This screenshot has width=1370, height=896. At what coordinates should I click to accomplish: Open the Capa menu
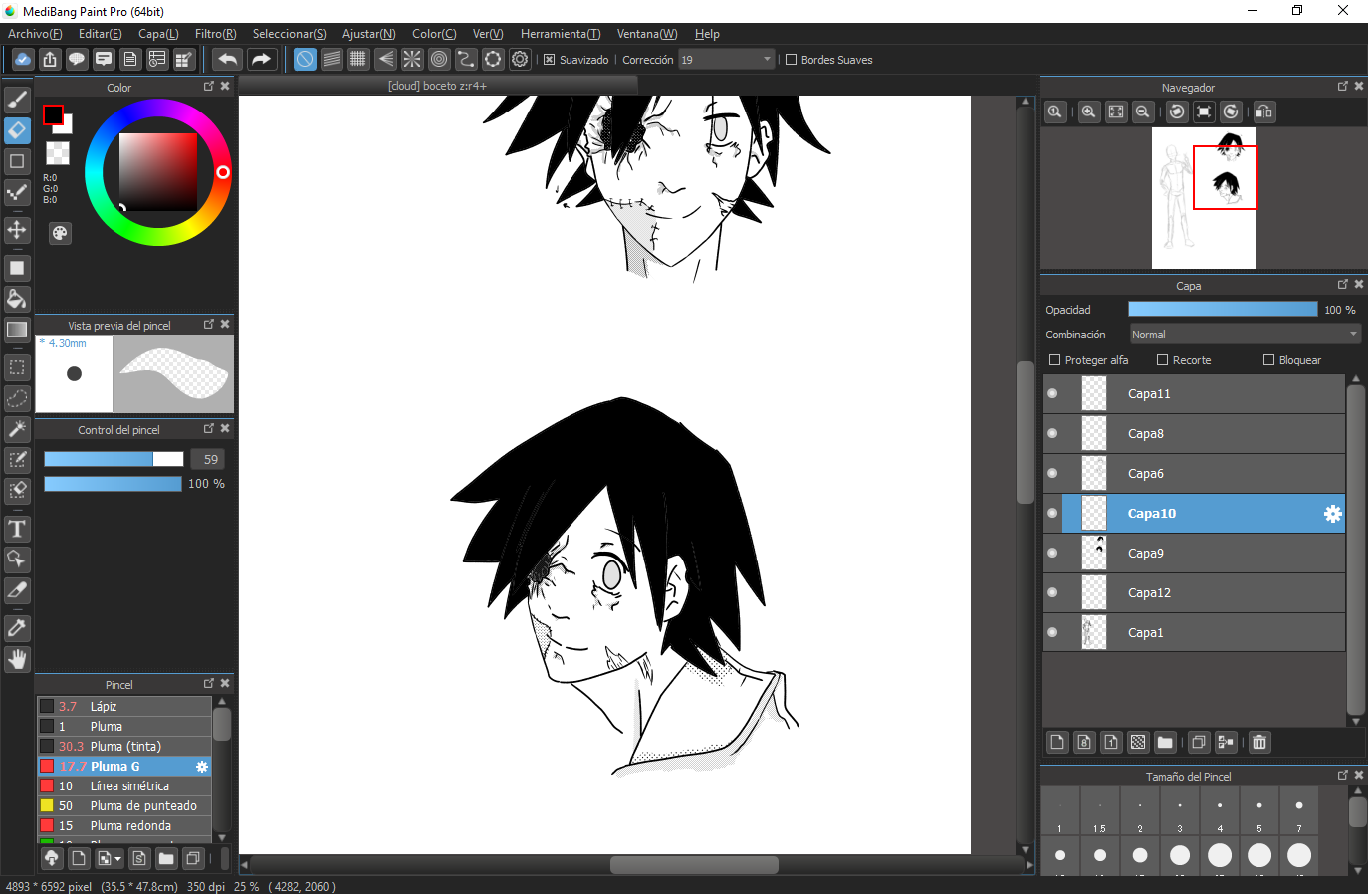click(158, 34)
